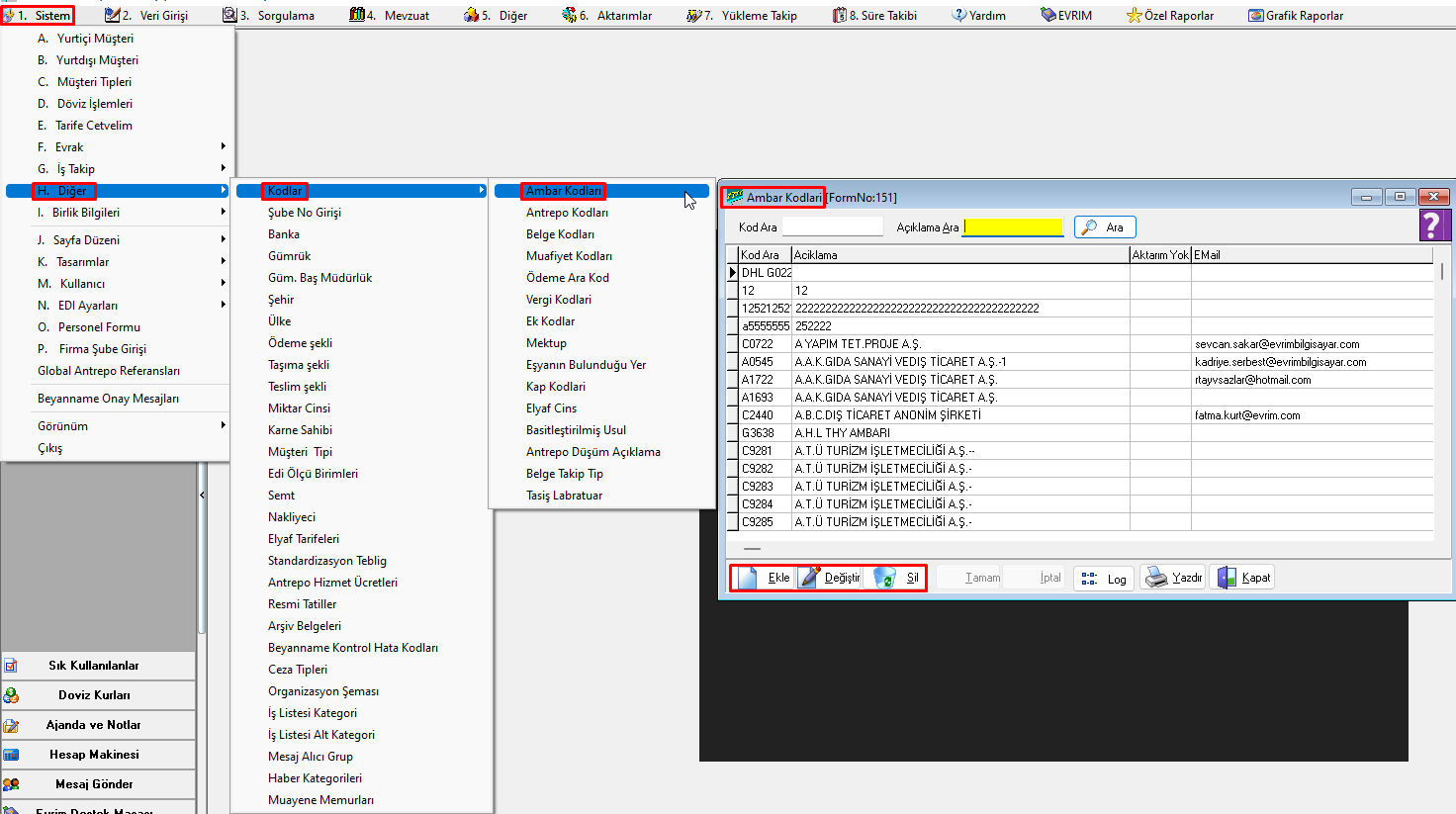Select the A.B.C.DIŞ TİCARET ANONİM ŞİRKETİ row

(x=1079, y=414)
